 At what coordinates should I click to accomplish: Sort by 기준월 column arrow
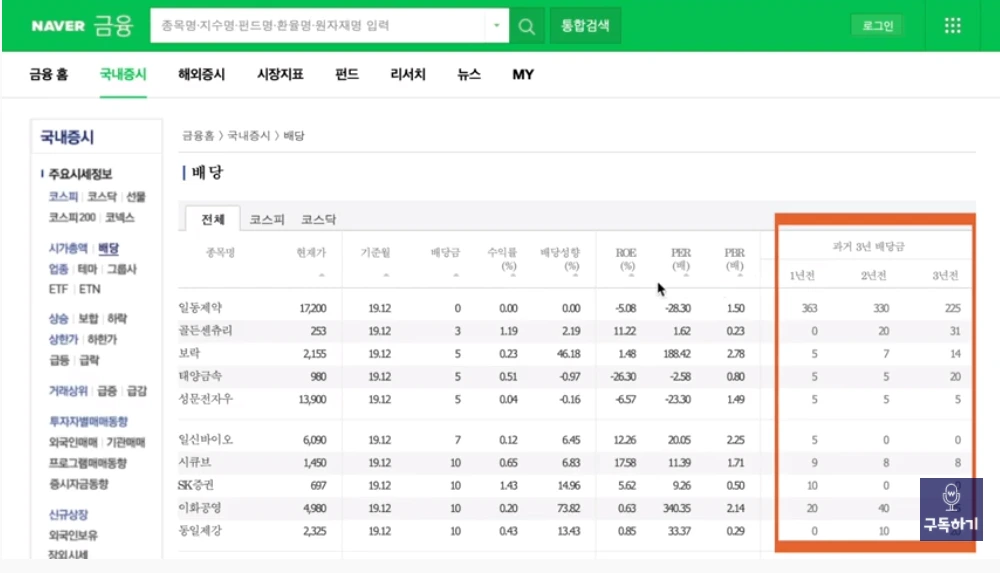pyautogui.click(x=386, y=275)
